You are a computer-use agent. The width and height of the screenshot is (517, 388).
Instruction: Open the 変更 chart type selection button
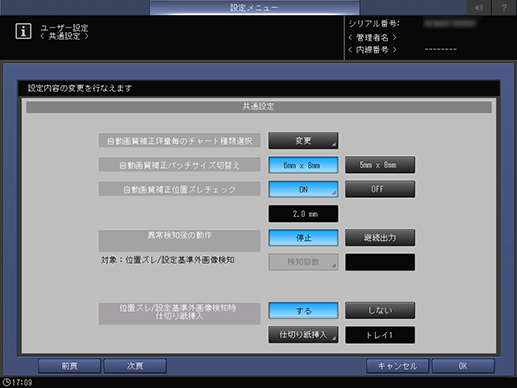(x=303, y=141)
